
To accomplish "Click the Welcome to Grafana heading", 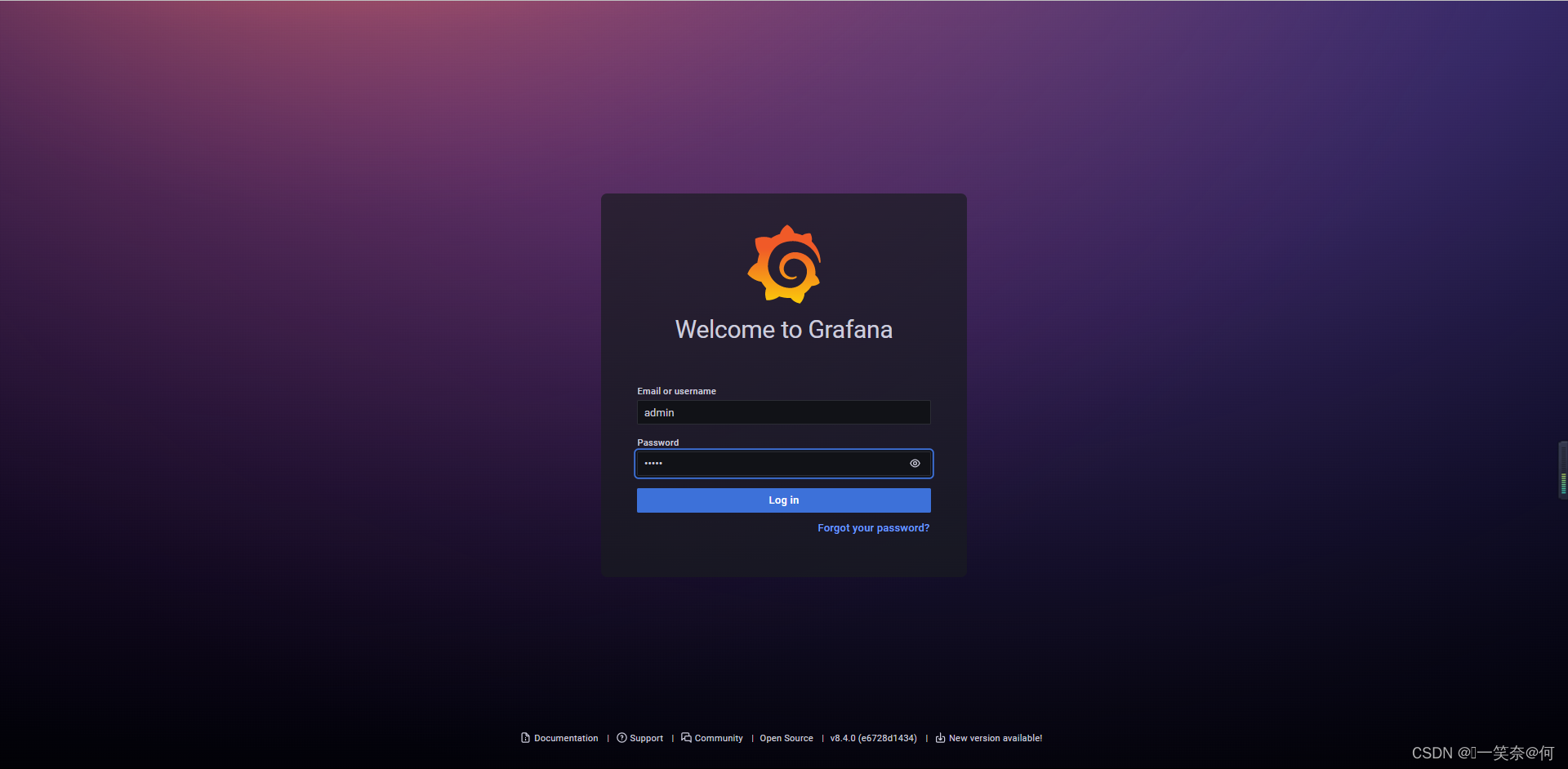I will pyautogui.click(x=784, y=329).
